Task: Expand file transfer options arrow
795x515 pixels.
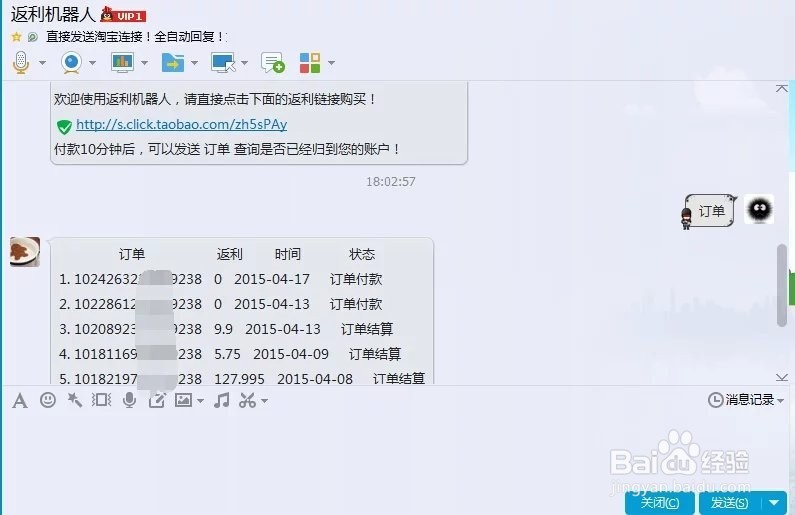Action: click(194, 63)
